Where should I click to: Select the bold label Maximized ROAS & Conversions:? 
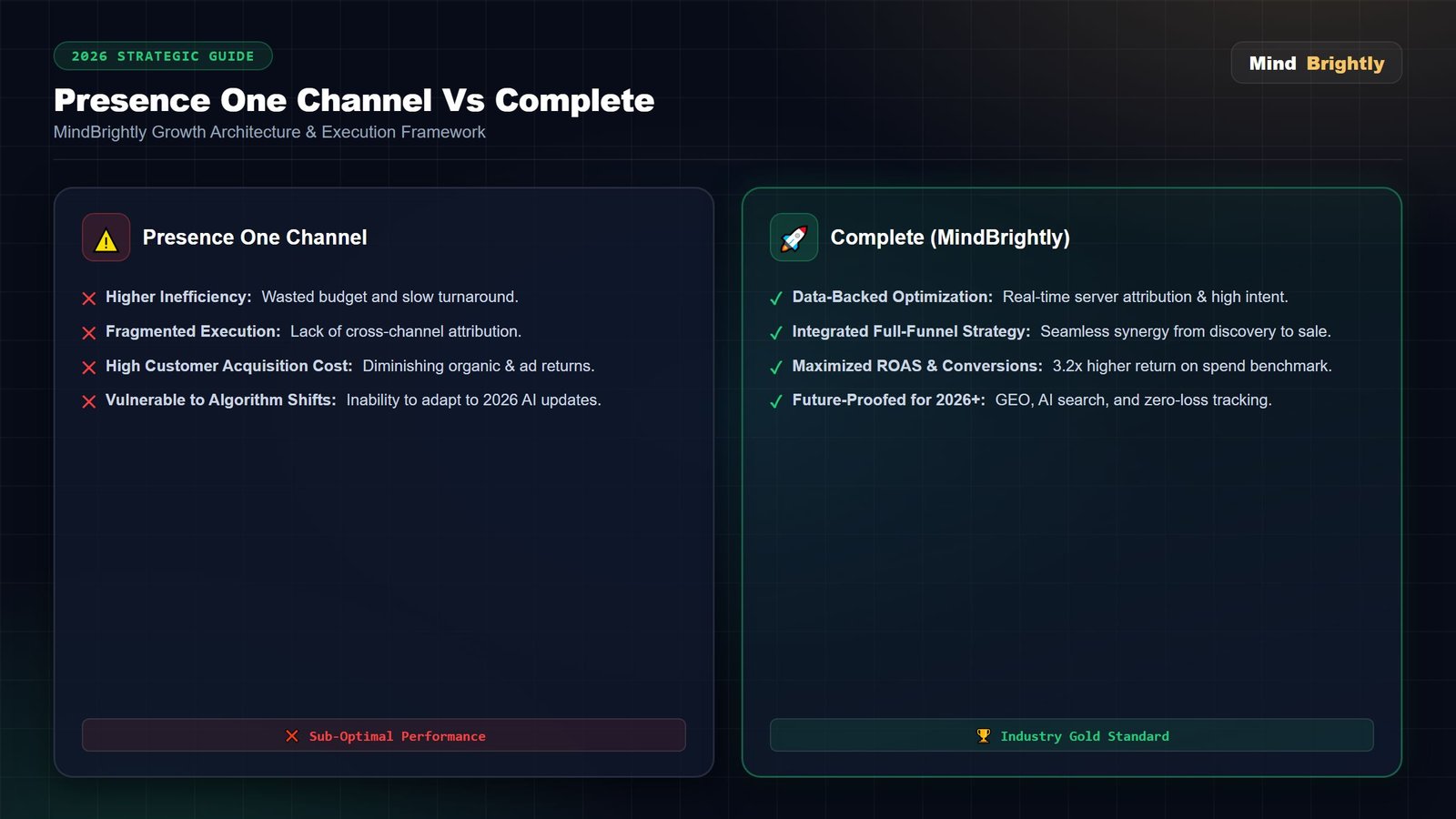tap(917, 366)
